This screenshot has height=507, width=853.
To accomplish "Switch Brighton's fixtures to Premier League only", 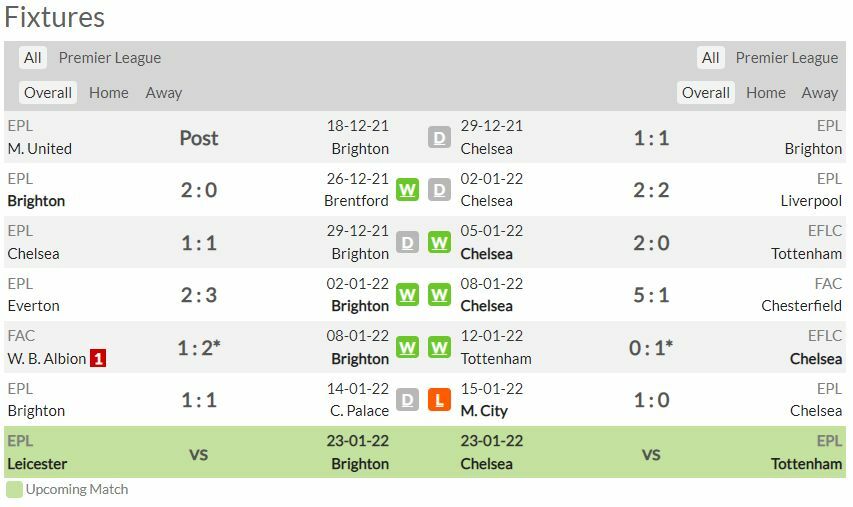I will pos(110,58).
